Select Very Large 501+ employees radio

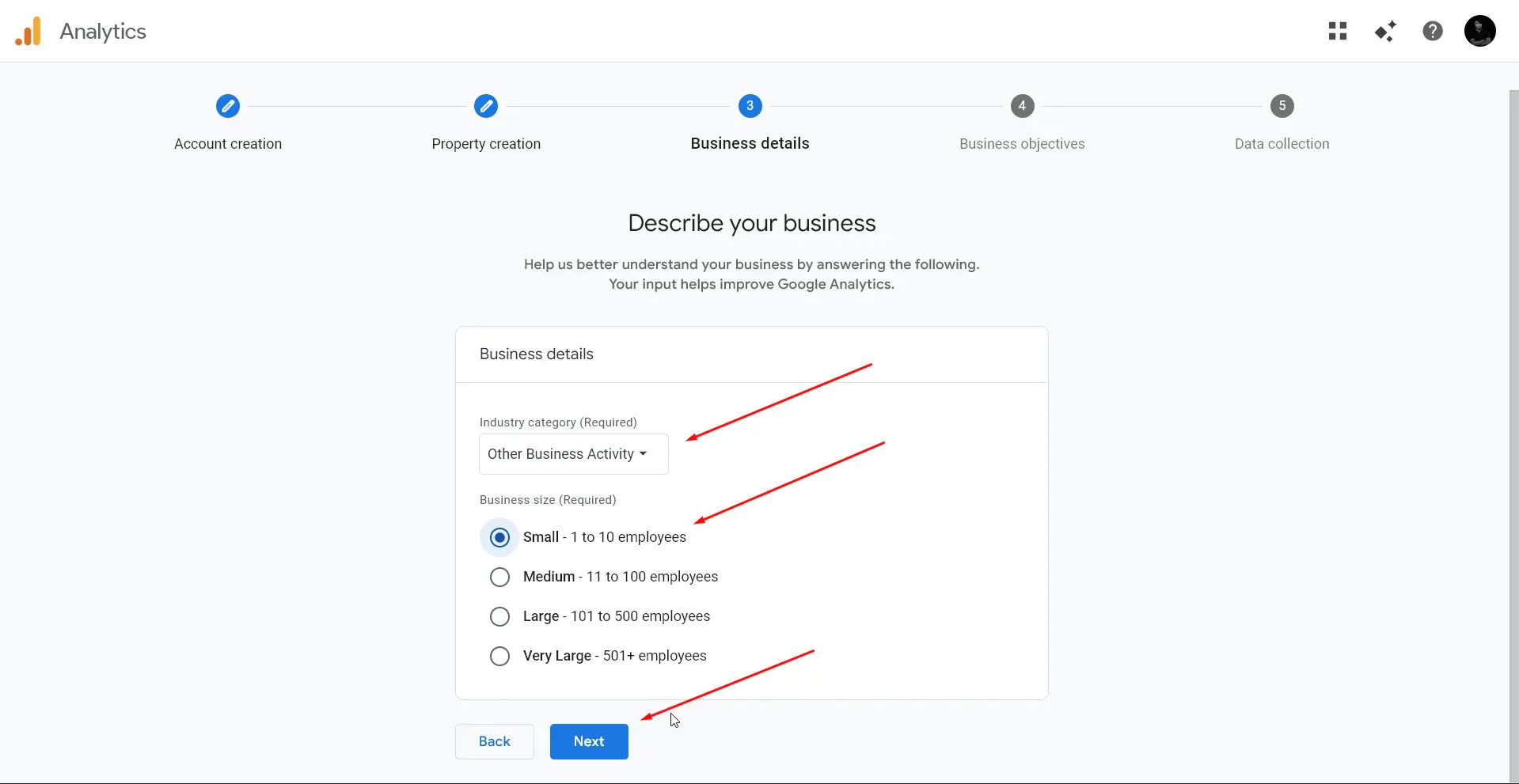pyautogui.click(x=499, y=657)
